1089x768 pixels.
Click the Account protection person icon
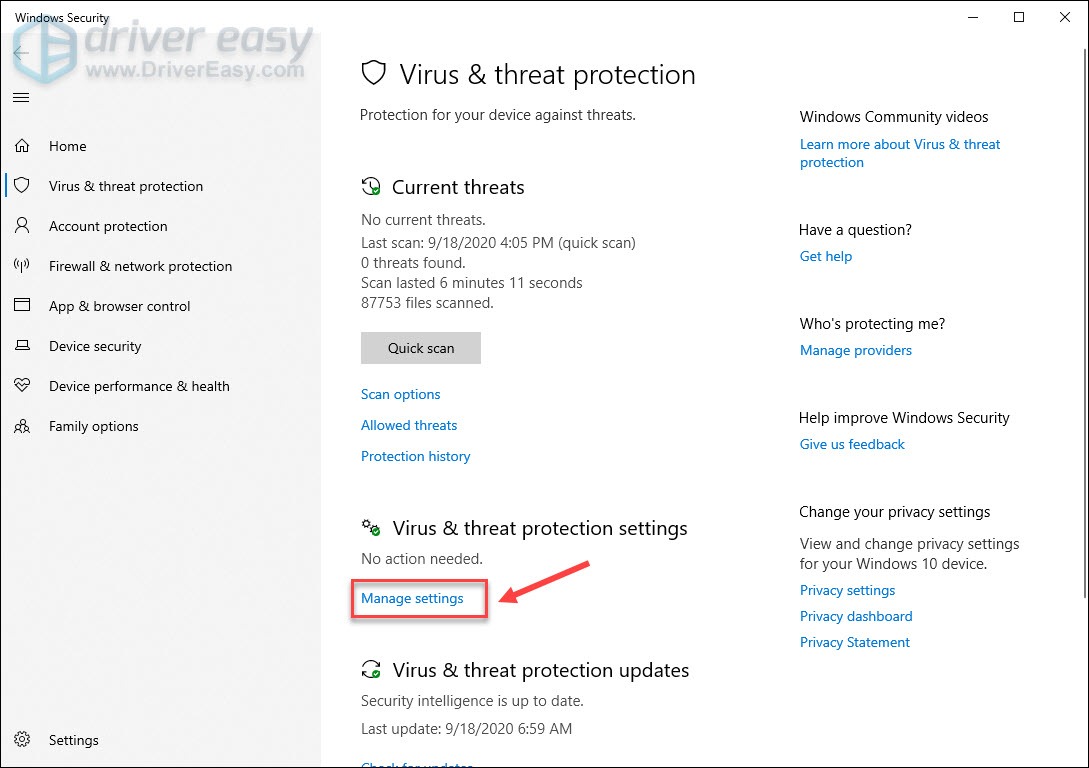(22, 226)
